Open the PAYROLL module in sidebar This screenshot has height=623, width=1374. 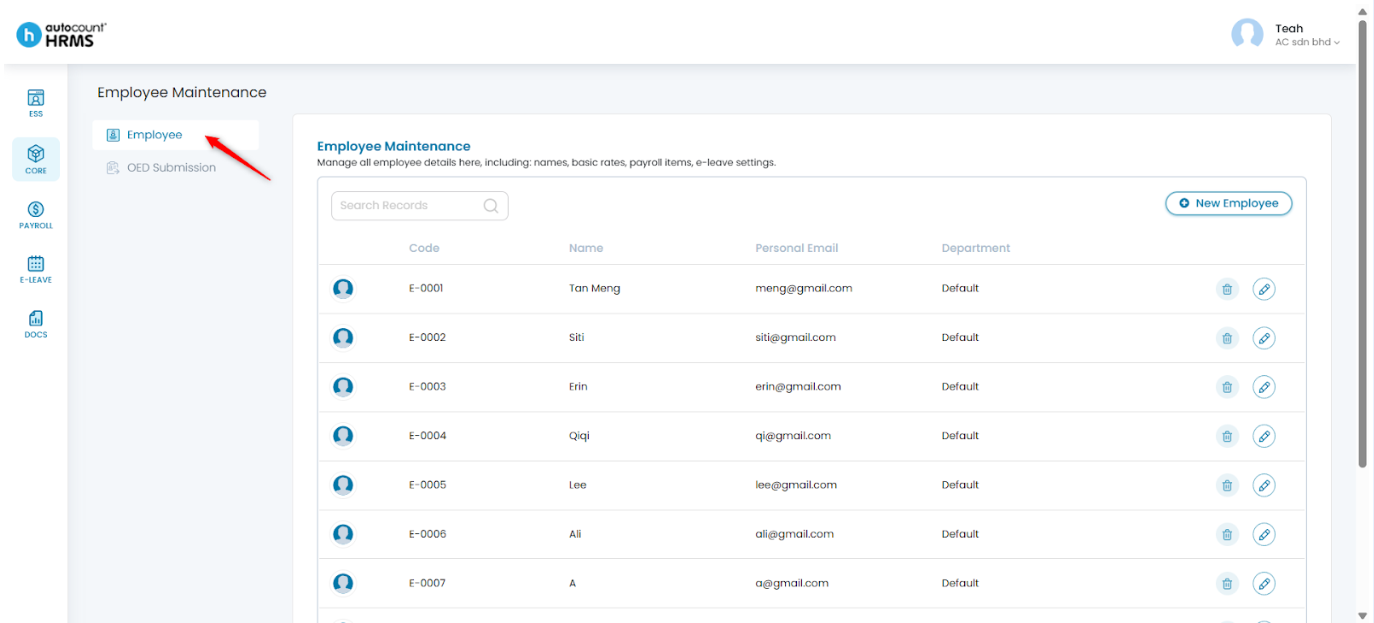(x=36, y=215)
